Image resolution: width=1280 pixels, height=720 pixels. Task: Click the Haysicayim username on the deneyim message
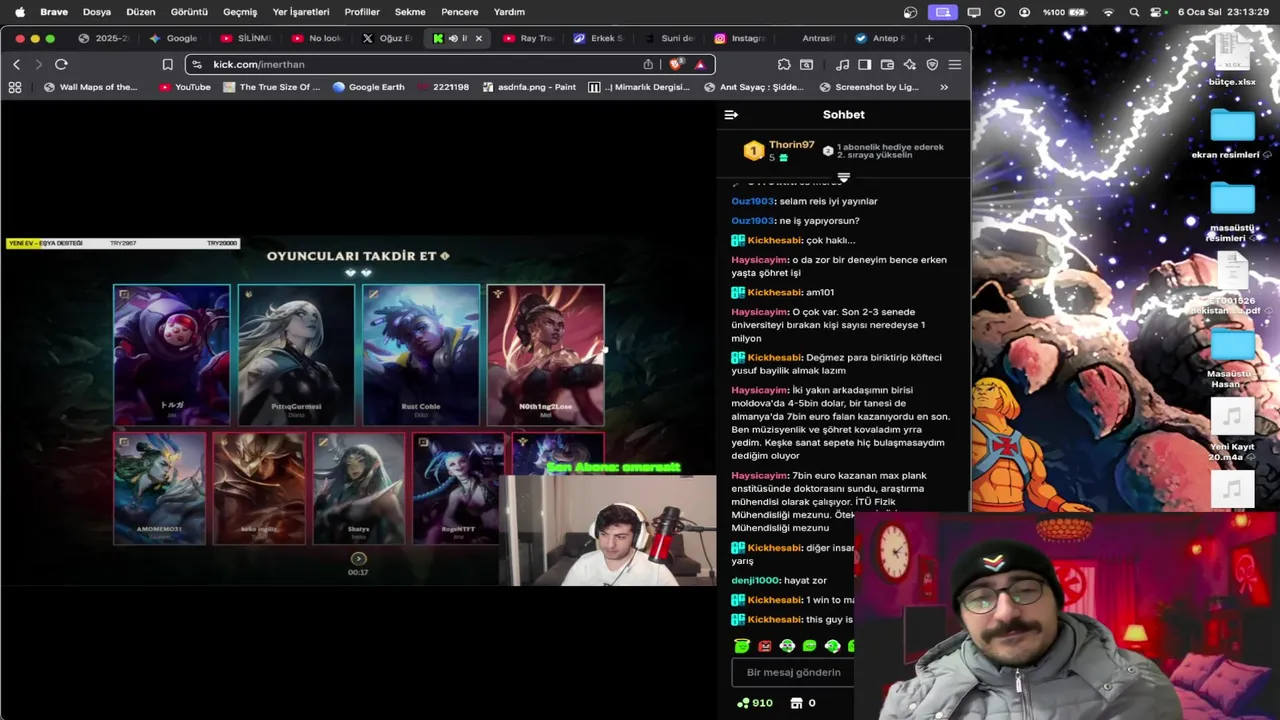tap(759, 260)
